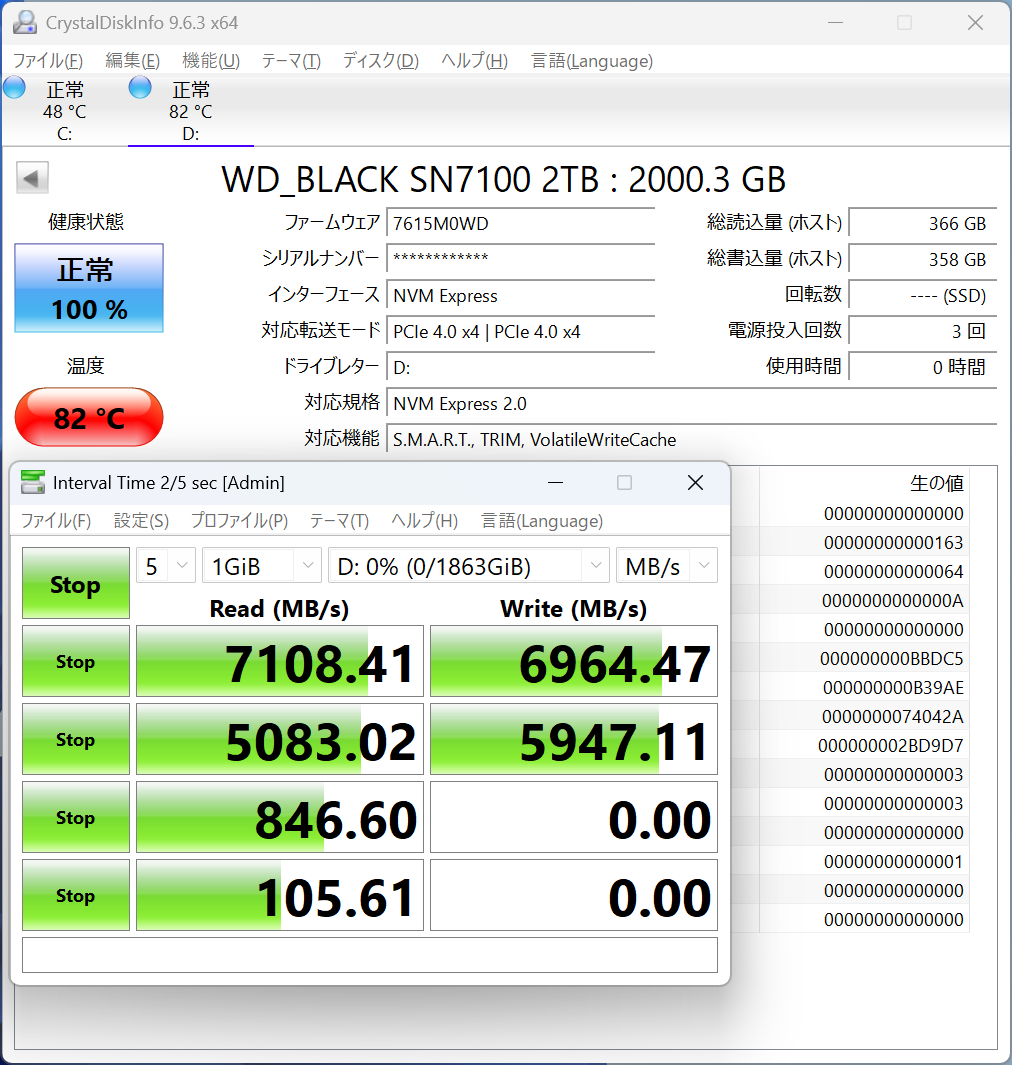Click Stop button beside 5083.02 read result
The width and height of the screenshot is (1012, 1065).
click(x=75, y=740)
